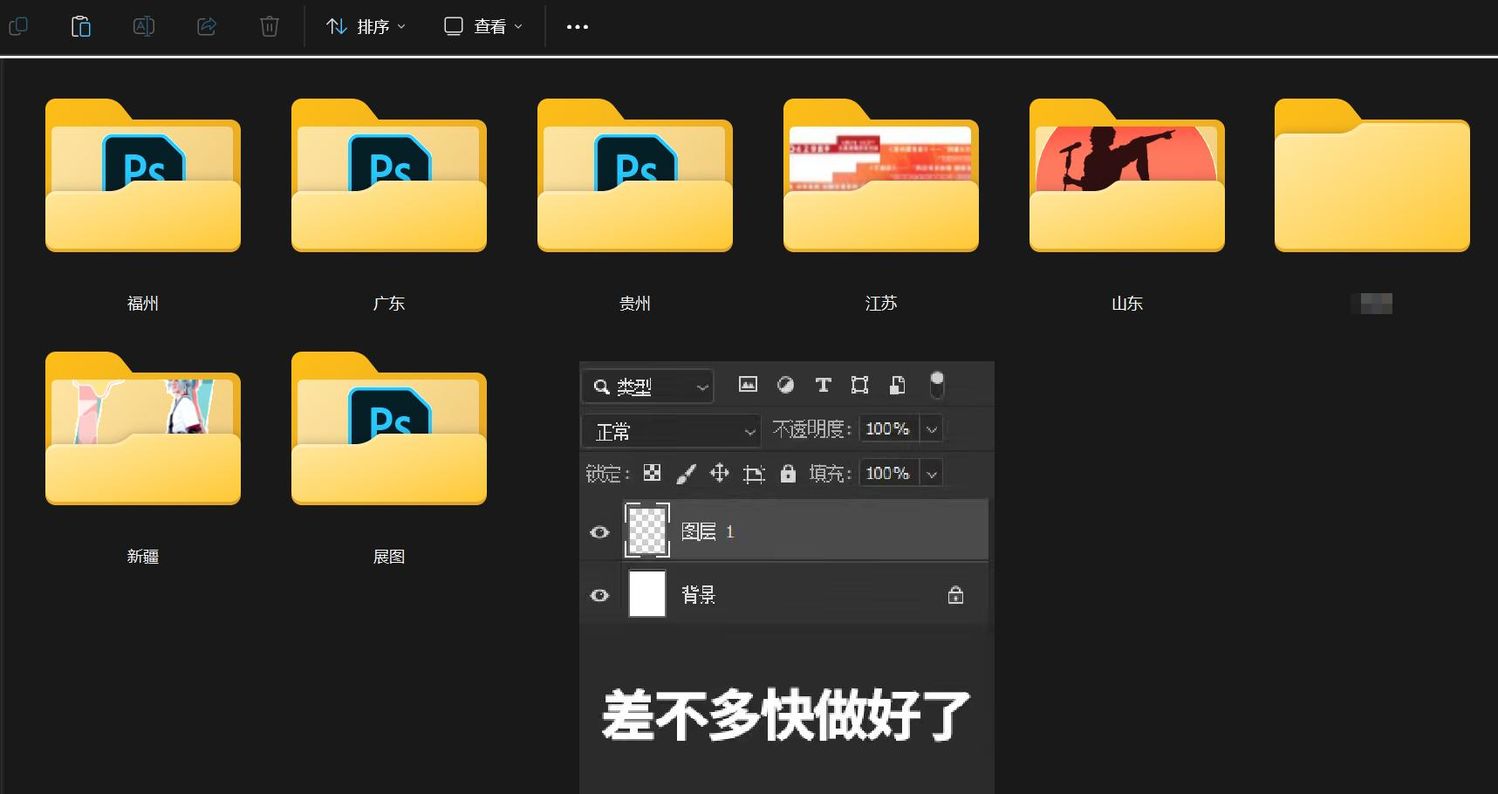Hide the 背景 layer via eye icon
Viewport: 1498px width, 794px height.
tap(599, 596)
